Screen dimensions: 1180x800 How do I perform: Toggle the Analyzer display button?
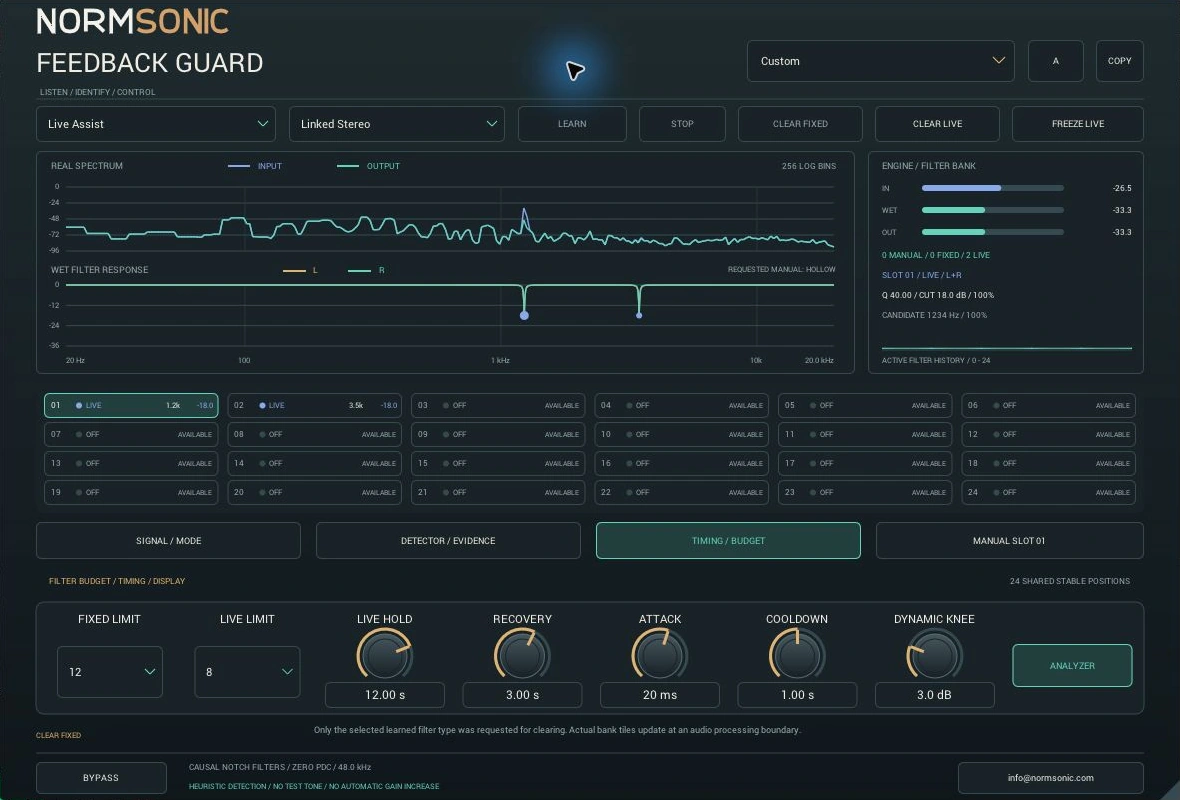pos(1072,665)
